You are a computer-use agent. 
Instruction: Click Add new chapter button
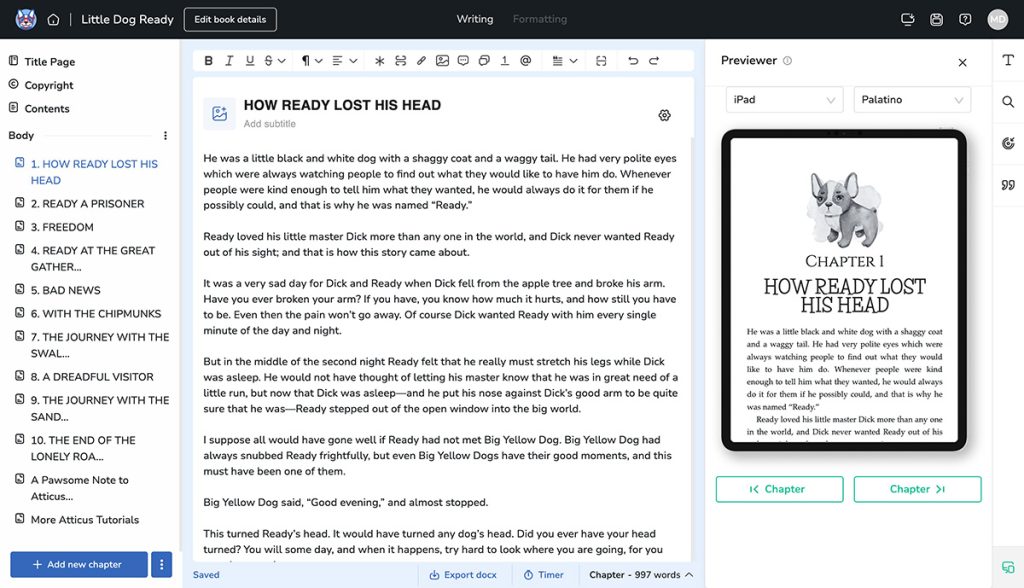(x=78, y=564)
